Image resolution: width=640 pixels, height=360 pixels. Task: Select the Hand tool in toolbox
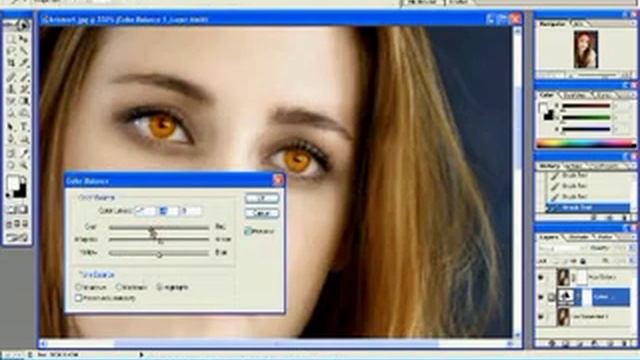11,165
